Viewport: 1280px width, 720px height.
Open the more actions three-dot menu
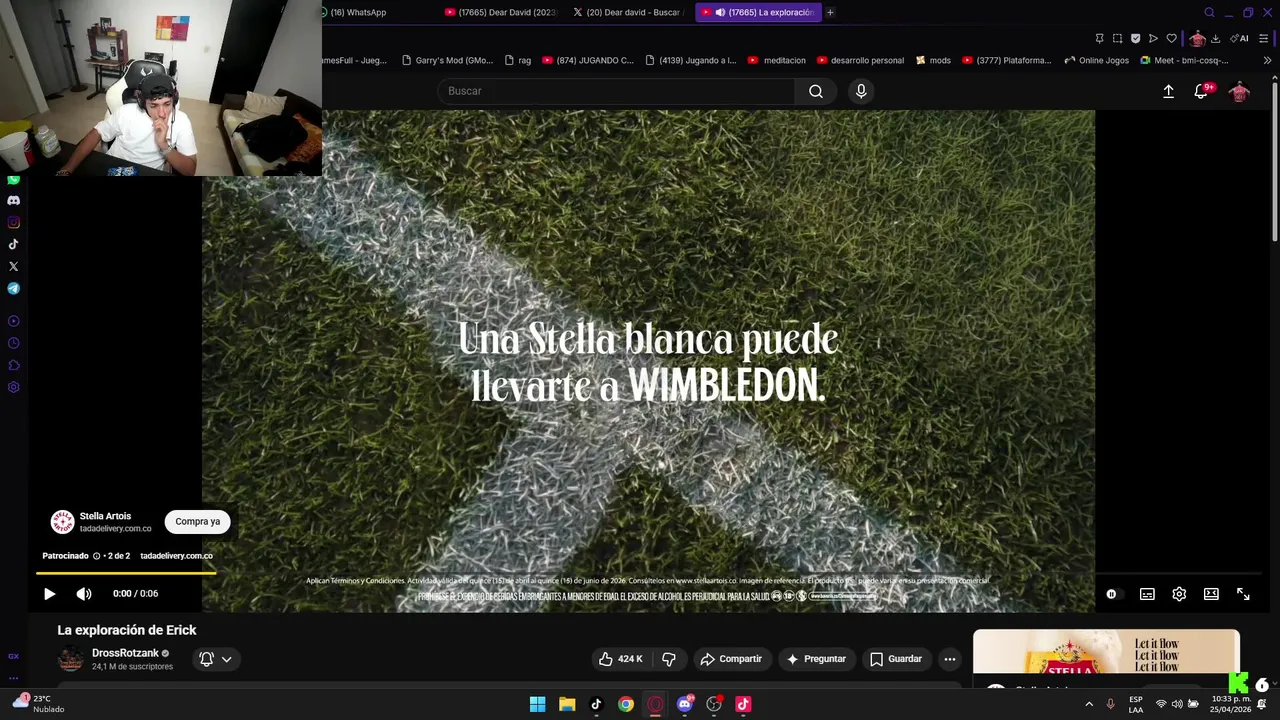pos(950,659)
